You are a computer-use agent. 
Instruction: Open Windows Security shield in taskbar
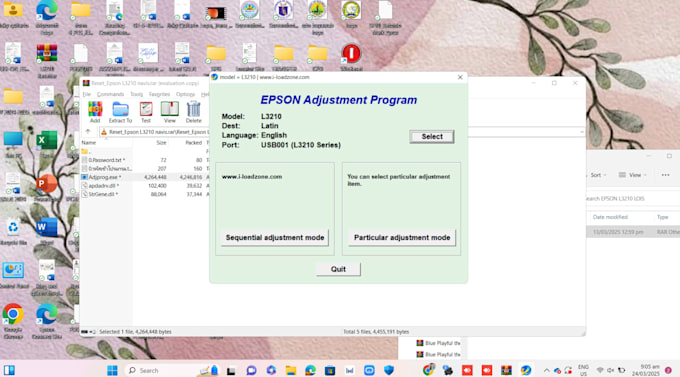pyautogui.click(x=389, y=370)
